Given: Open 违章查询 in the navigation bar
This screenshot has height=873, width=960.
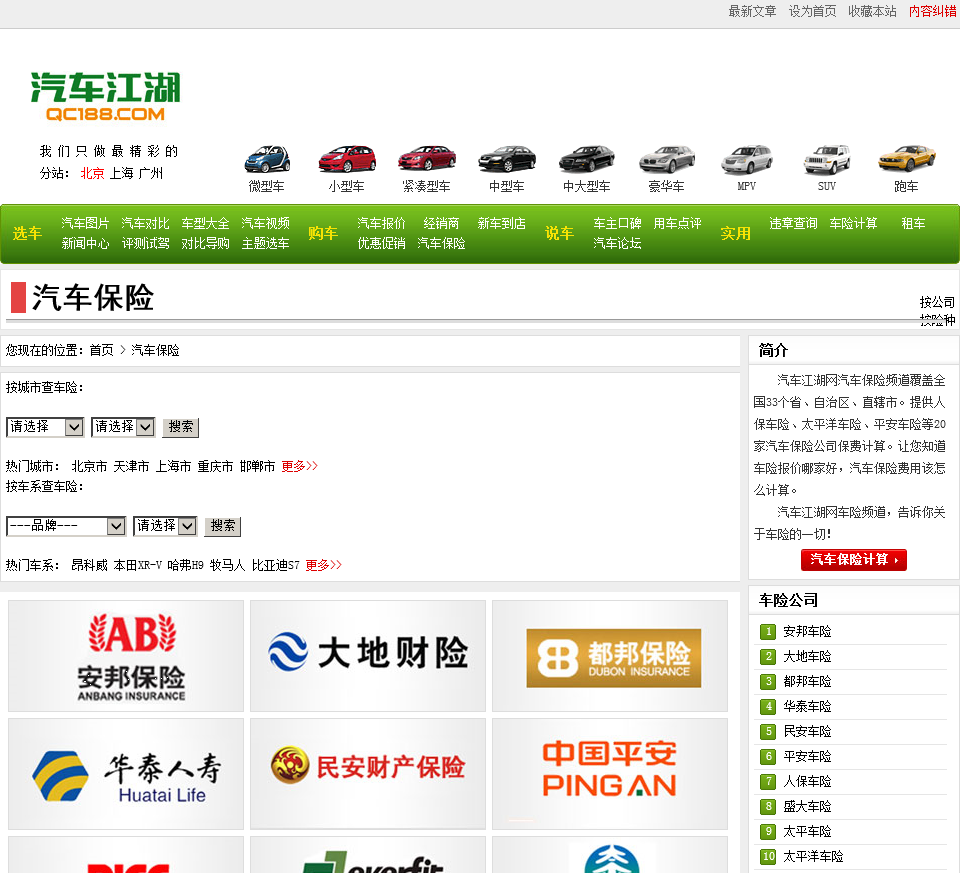Looking at the screenshot, I should point(793,223).
